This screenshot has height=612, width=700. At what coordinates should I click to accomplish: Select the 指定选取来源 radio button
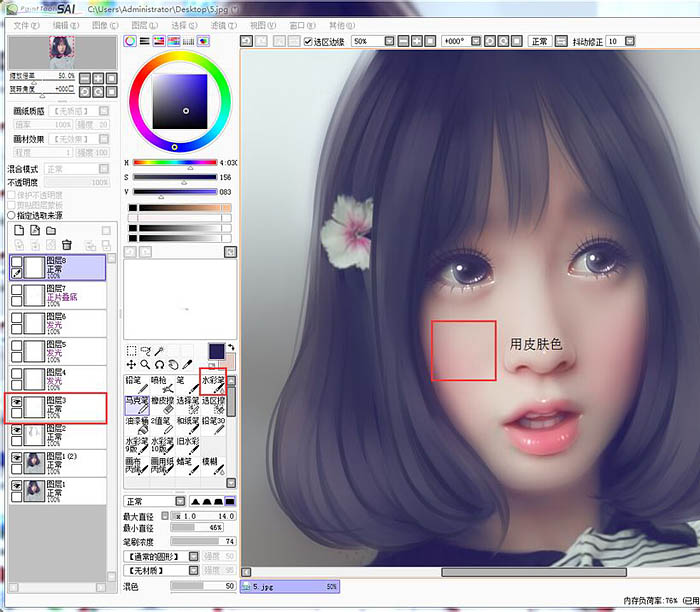point(11,215)
